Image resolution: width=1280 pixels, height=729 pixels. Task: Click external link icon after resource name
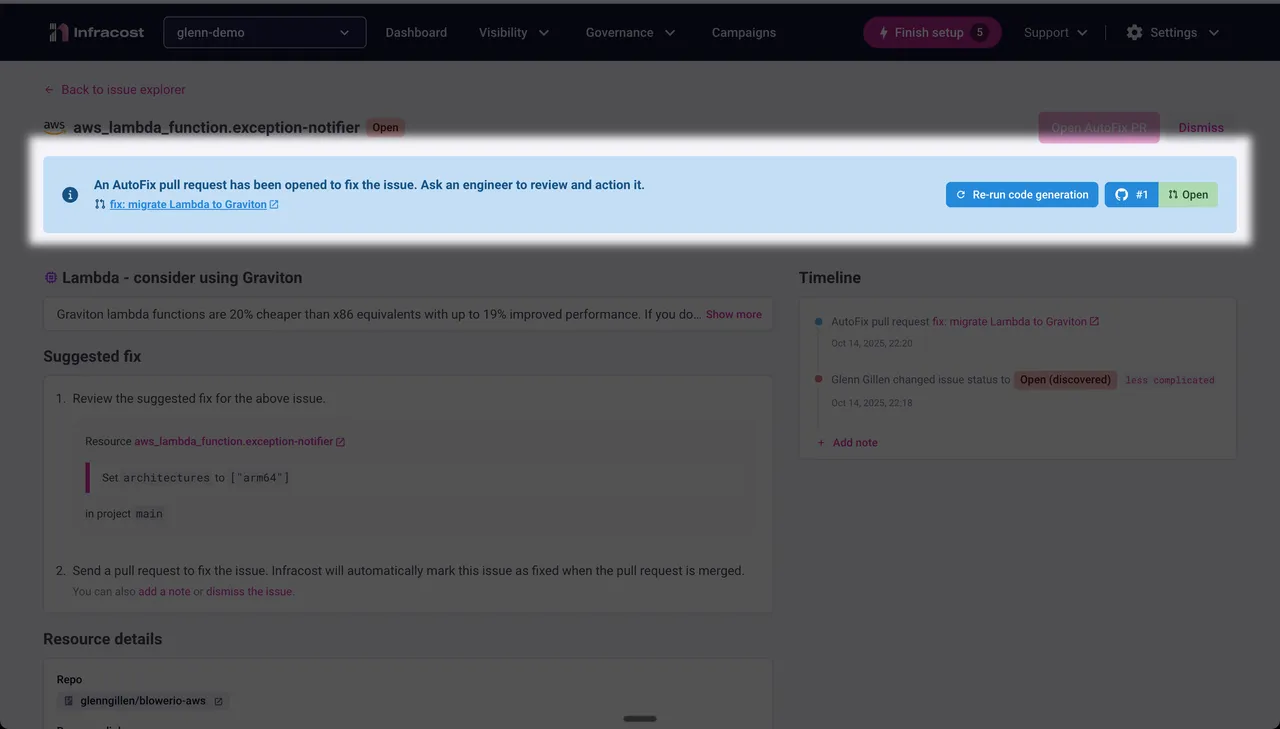[x=340, y=442]
